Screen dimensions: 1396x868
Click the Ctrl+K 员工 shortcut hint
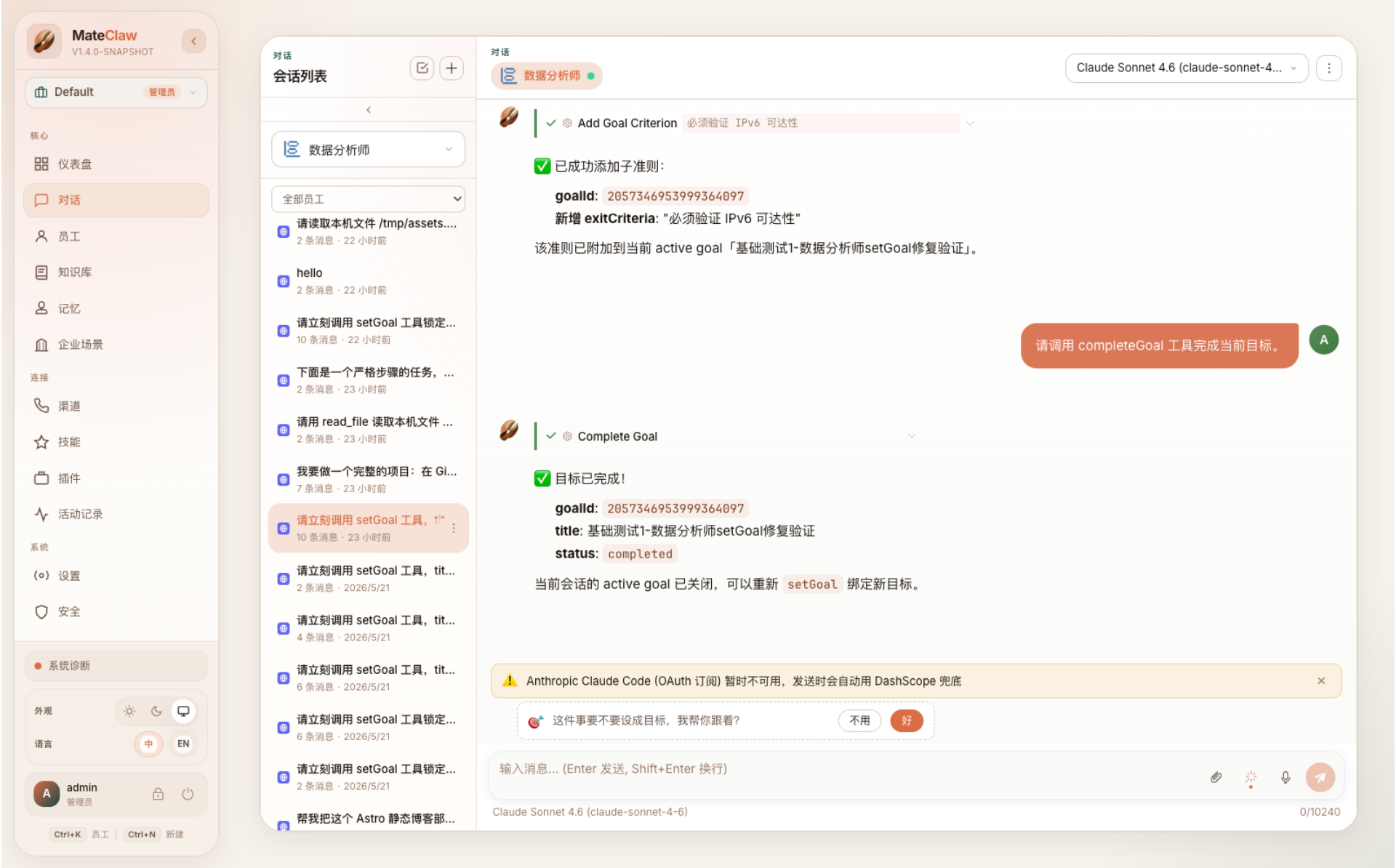(x=81, y=835)
